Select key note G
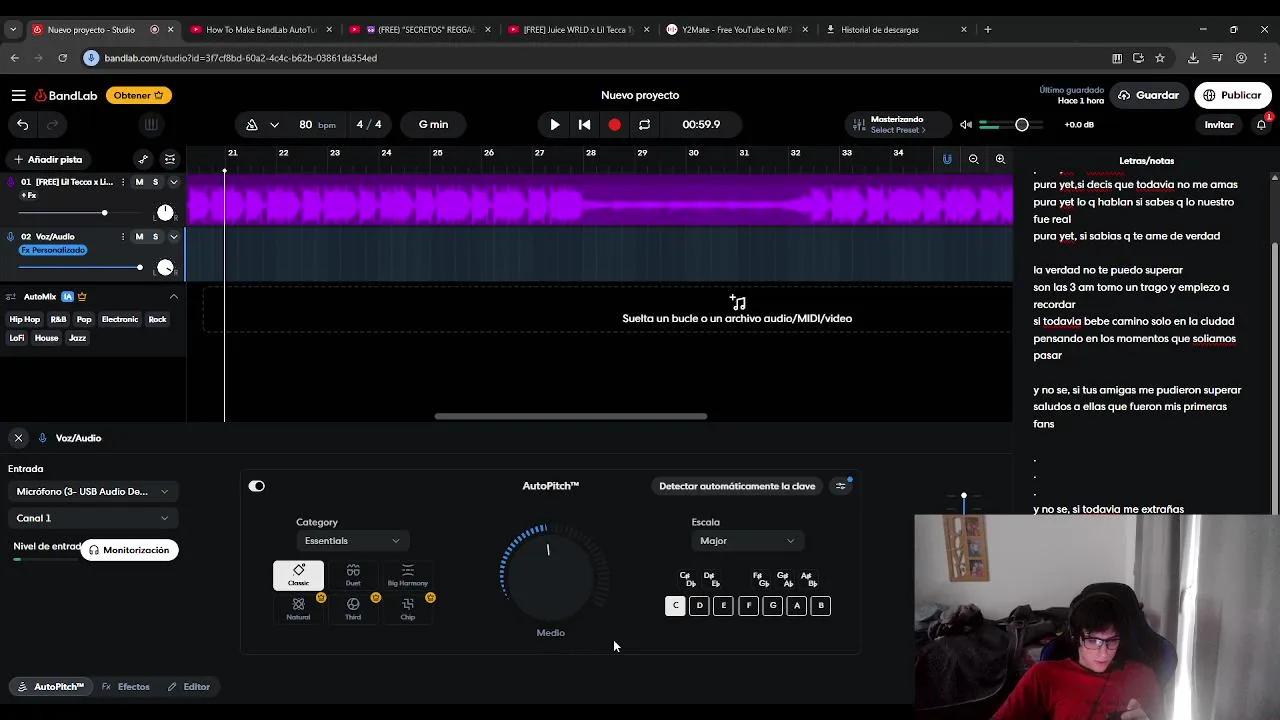The image size is (1280, 720). coord(772,606)
